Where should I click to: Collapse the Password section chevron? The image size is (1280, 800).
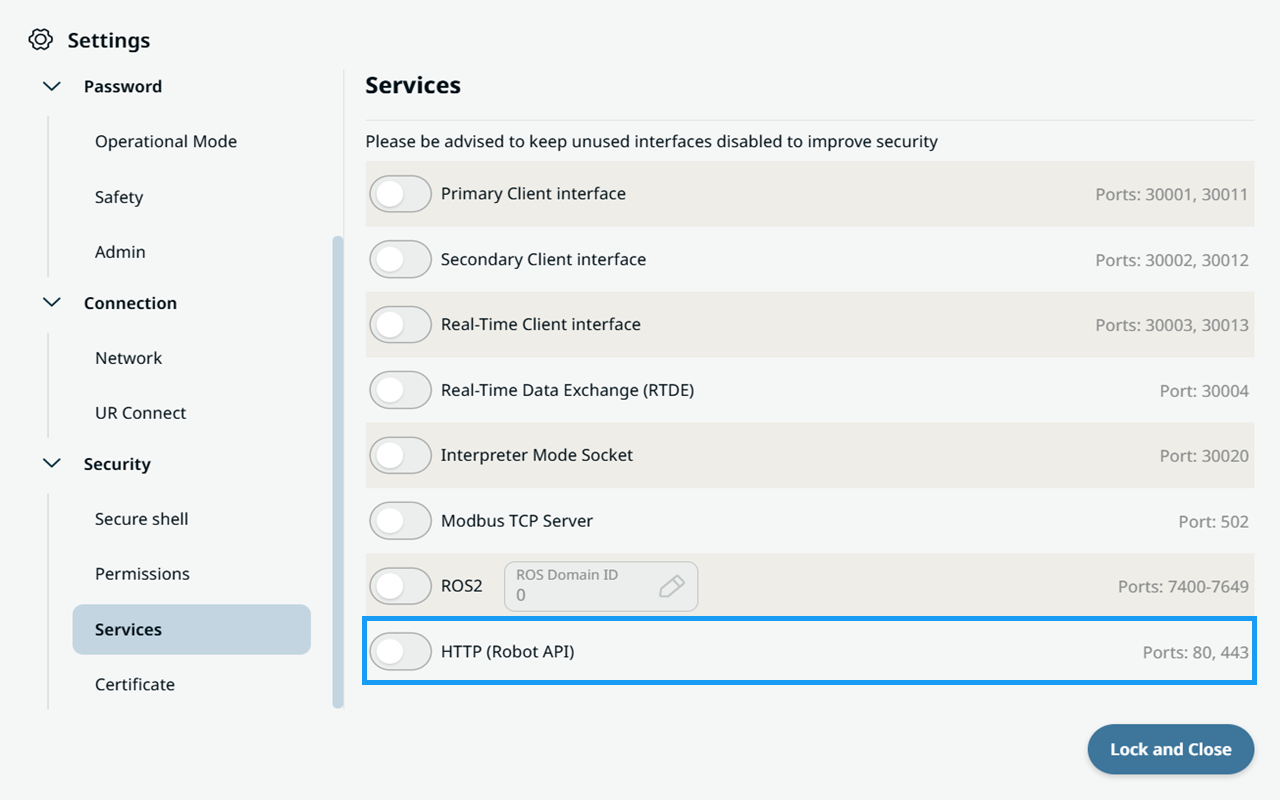[52, 86]
